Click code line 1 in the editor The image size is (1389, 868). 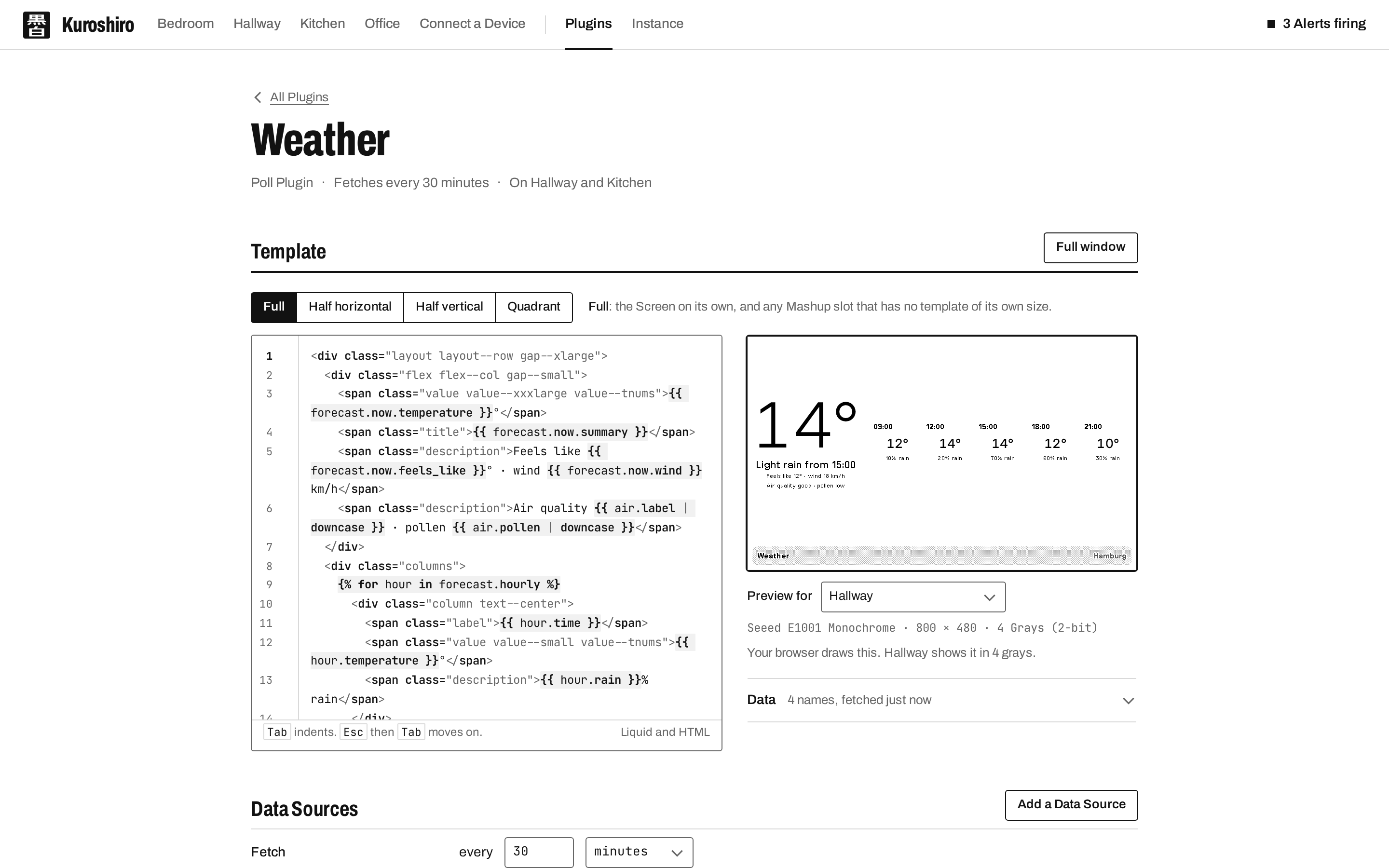459,356
